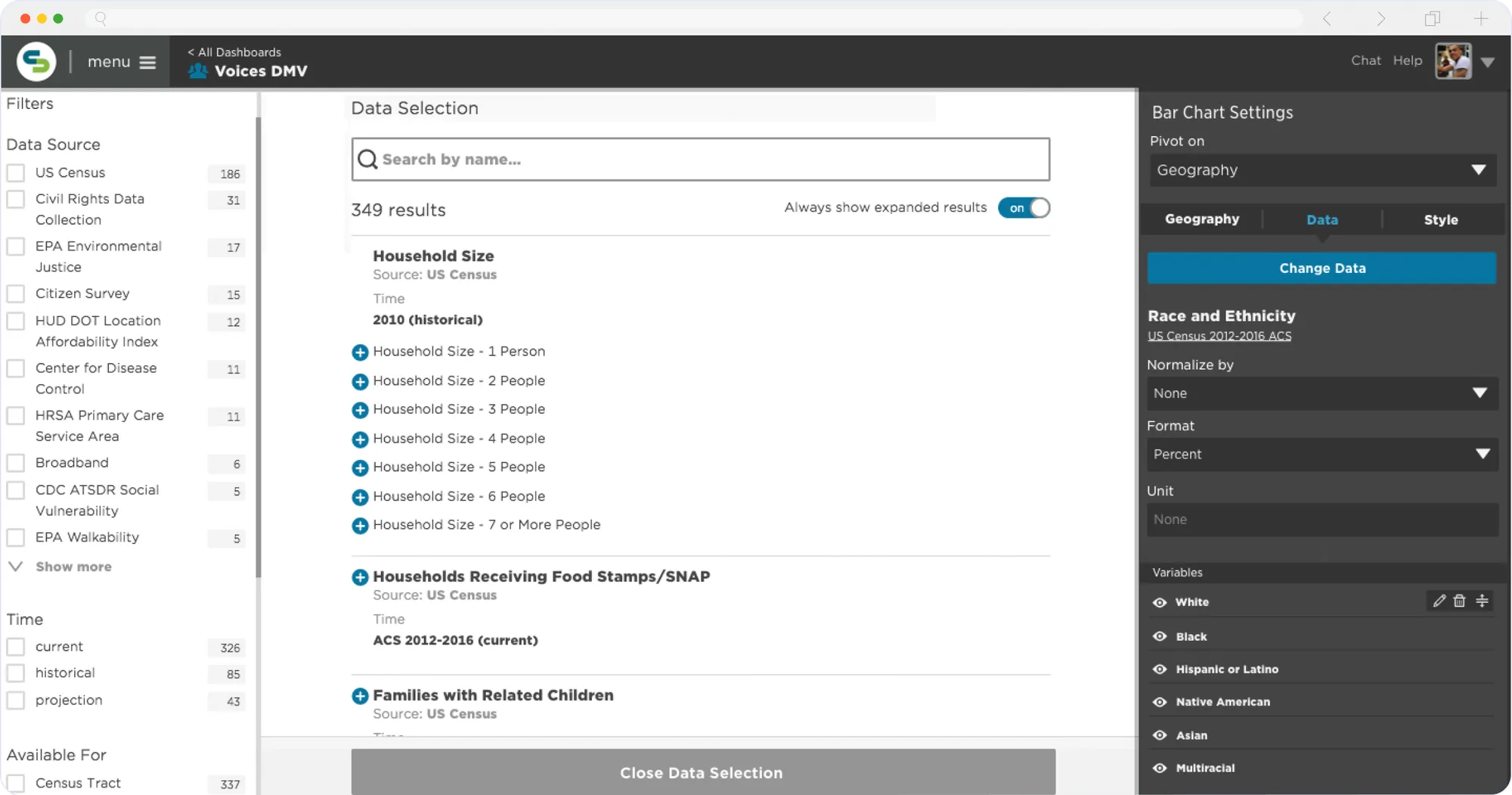Viewport: 1512px width, 795px height.
Task: Click the filters panel scrollbar
Action: pos(259,348)
